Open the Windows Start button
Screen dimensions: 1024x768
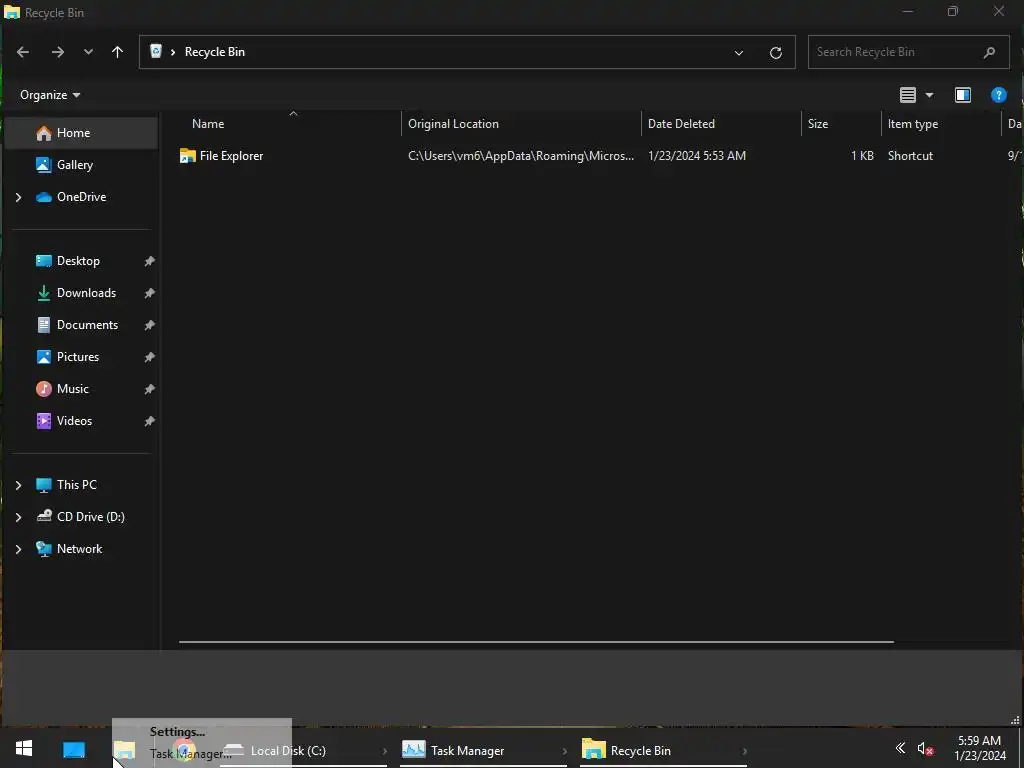pos(24,749)
